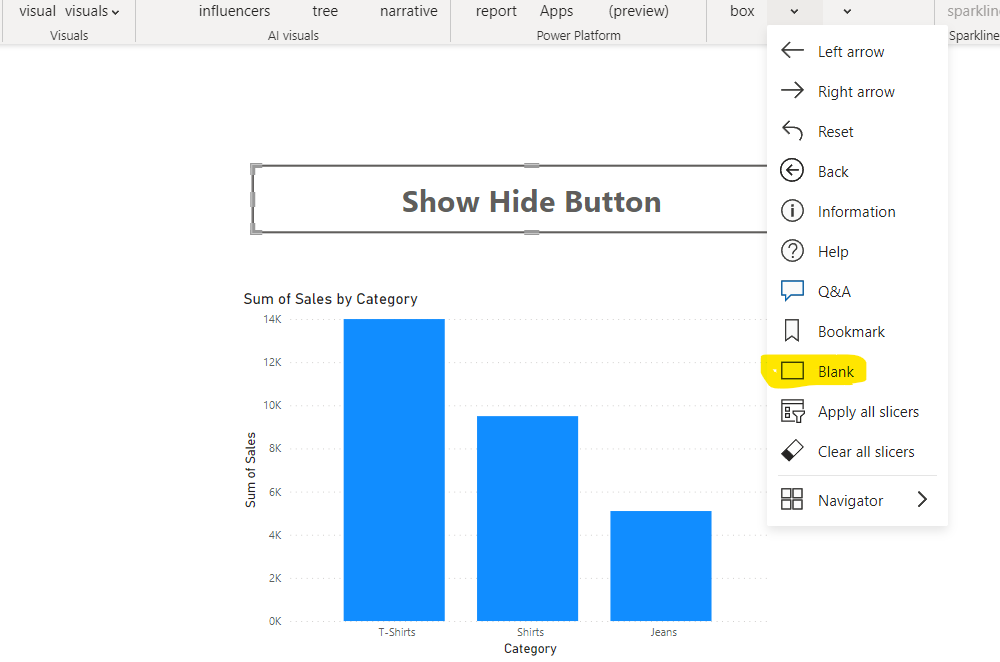1000x662 pixels.
Task: Click the new visual ribbon item
Action: [x=37, y=11]
